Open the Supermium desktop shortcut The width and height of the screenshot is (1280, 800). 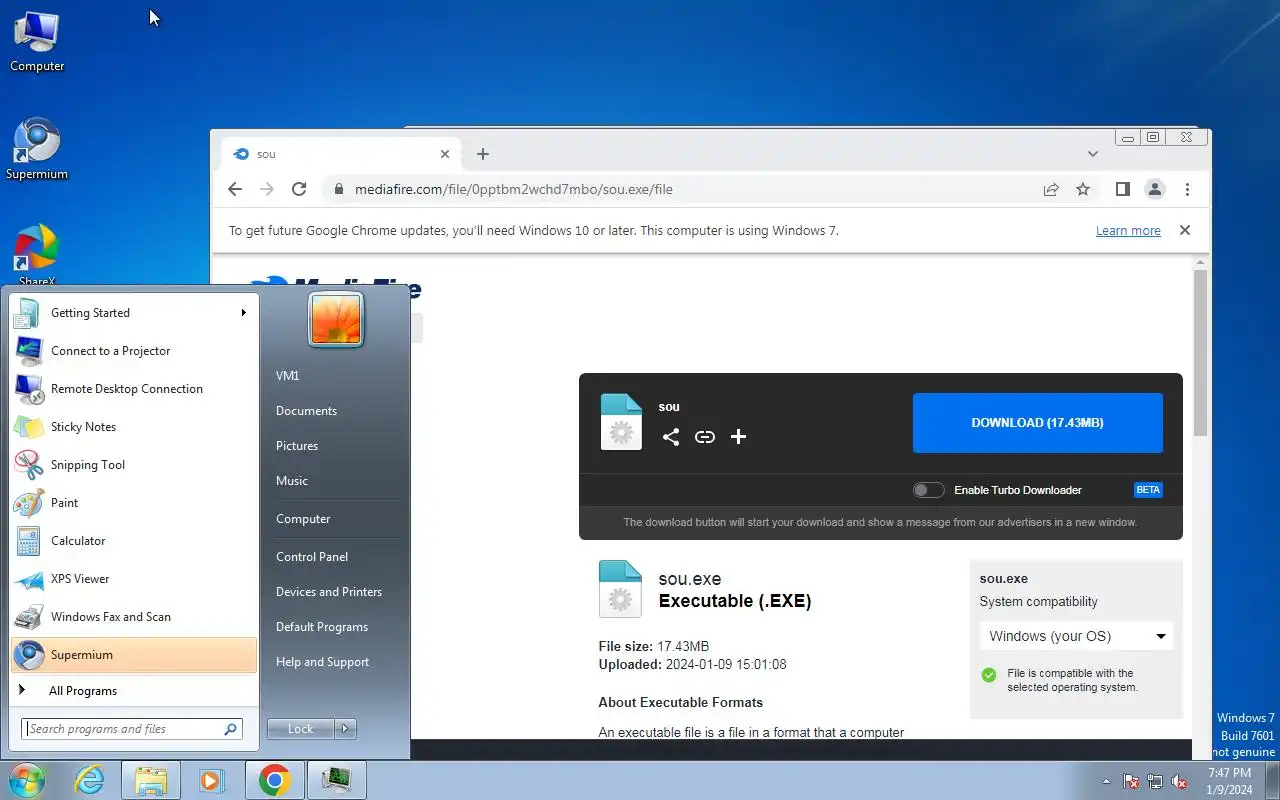[x=37, y=150]
